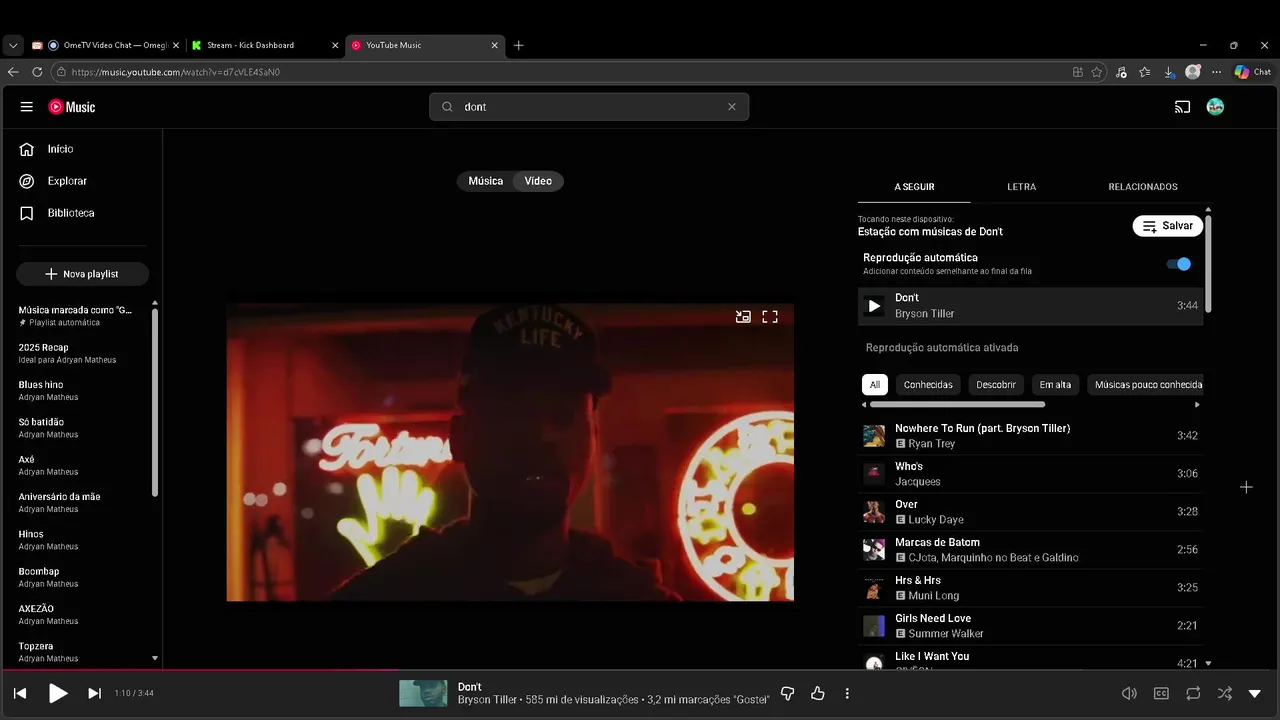The width and height of the screenshot is (1280, 720).
Task: Toggle repeat mode
Action: [1193, 693]
